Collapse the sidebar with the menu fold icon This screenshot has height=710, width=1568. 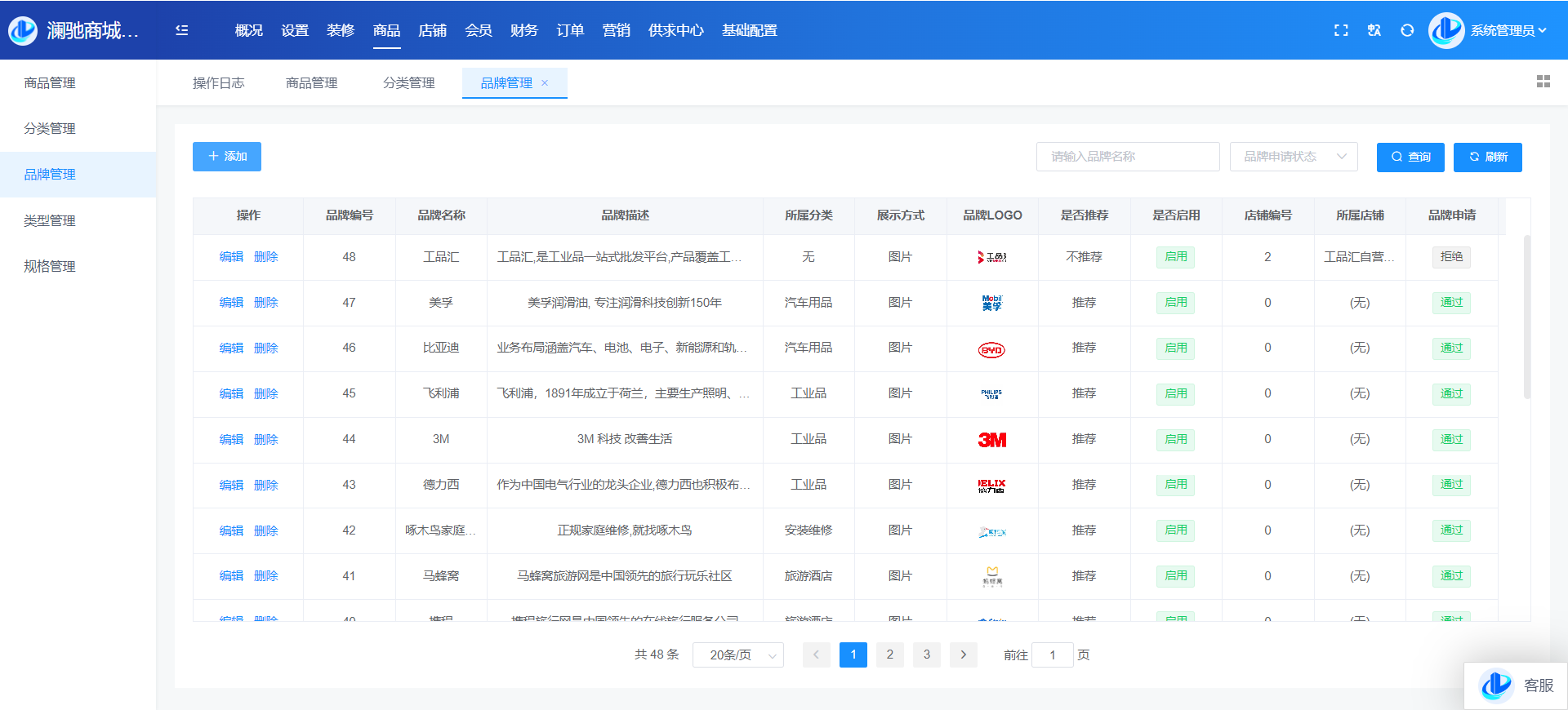point(182,30)
